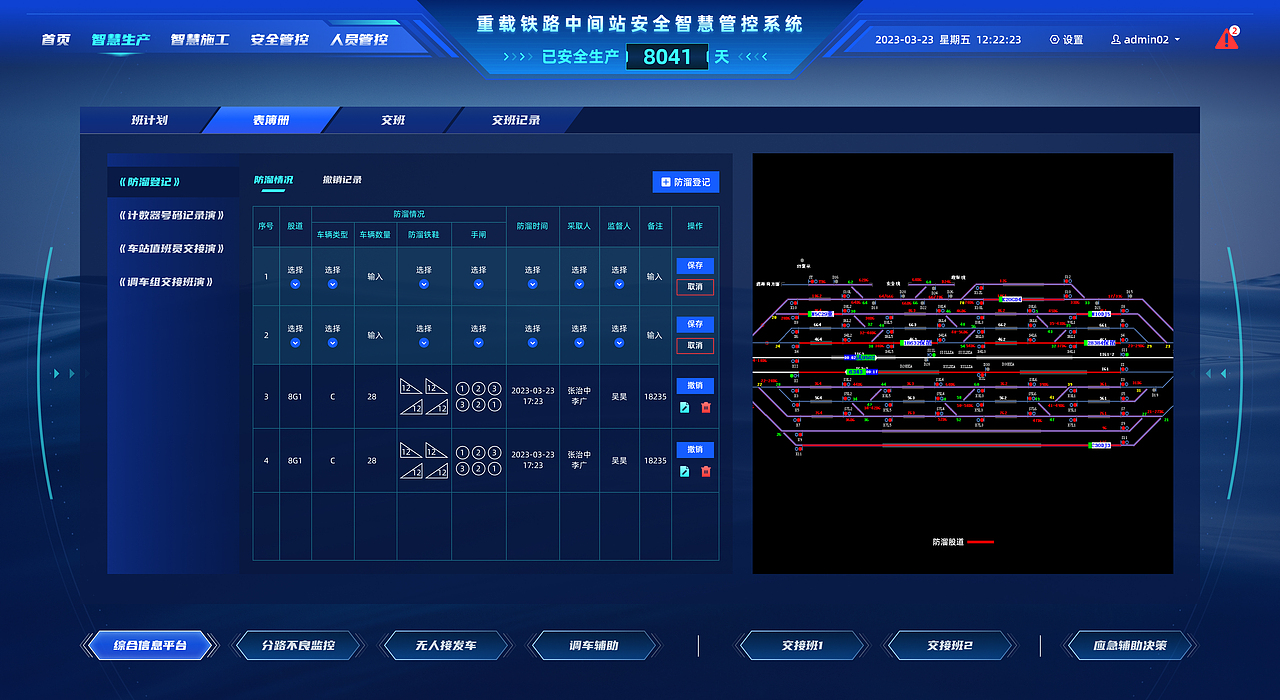The height and width of the screenshot is (700, 1280).
Task: Click 撤销 button in row 3
Action: (x=695, y=385)
